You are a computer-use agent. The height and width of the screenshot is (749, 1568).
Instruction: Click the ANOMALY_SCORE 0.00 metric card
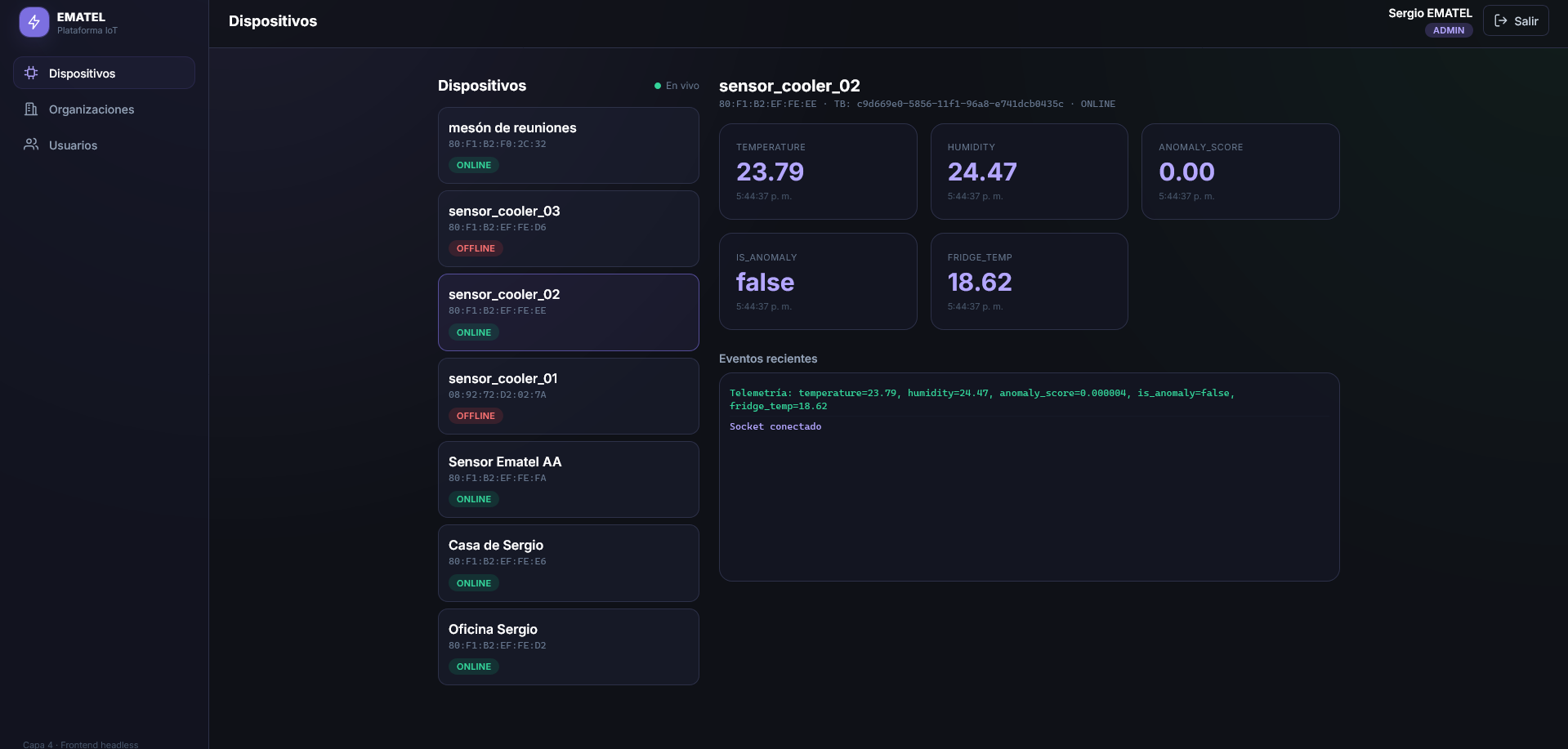click(x=1240, y=172)
